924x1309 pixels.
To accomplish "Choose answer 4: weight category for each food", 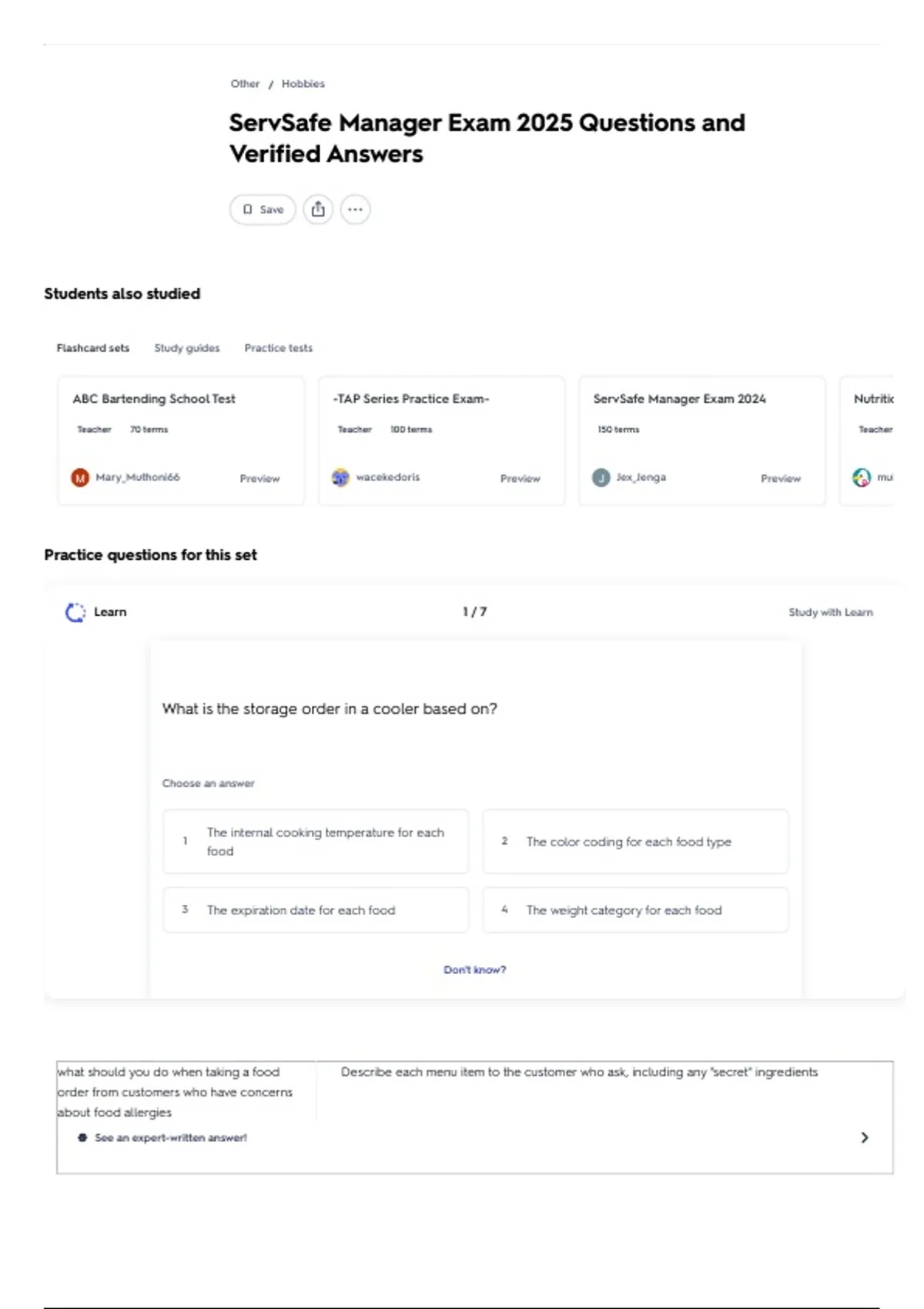I will [x=635, y=910].
